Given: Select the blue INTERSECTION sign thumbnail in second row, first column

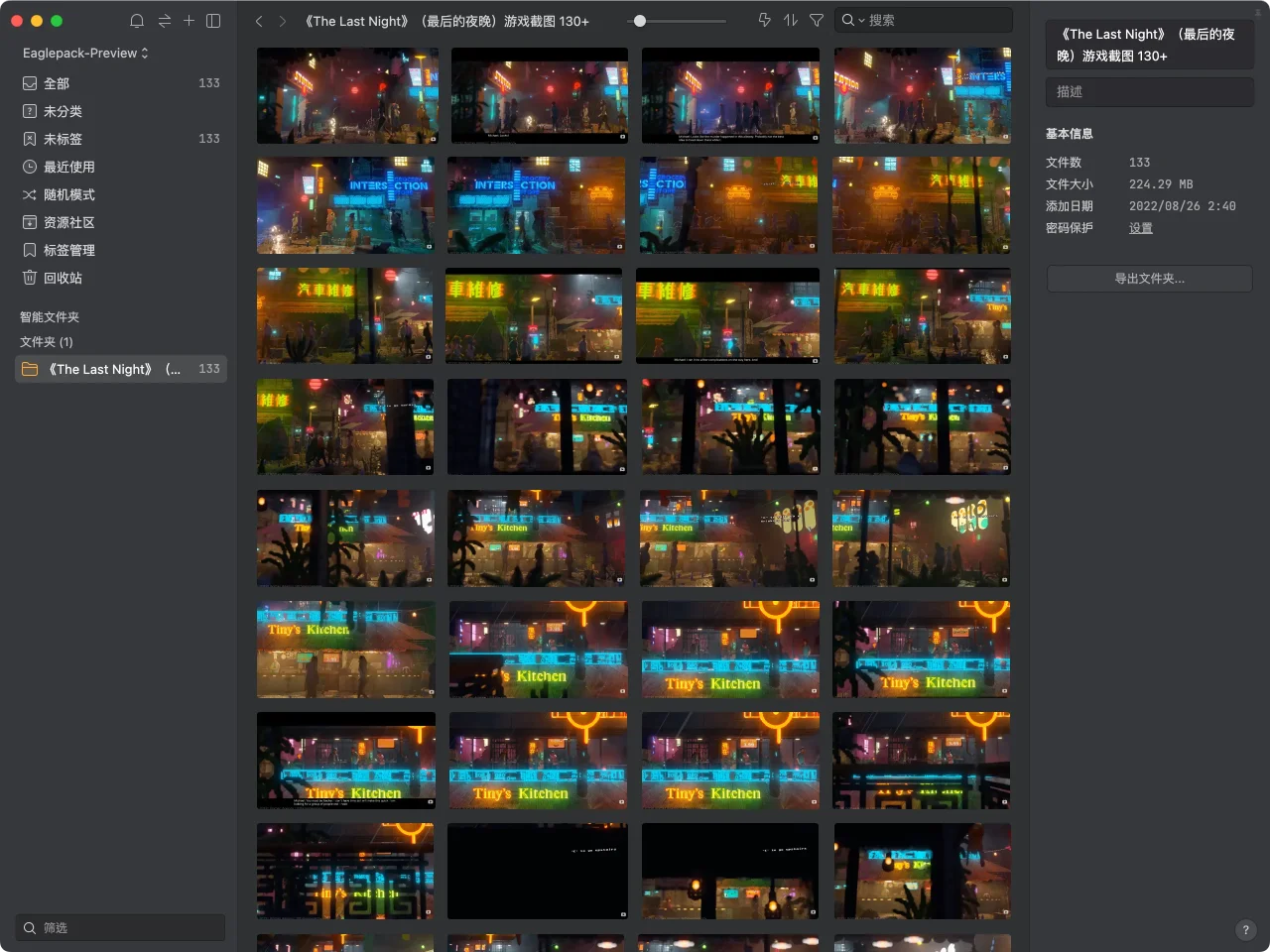Looking at the screenshot, I should pos(345,205).
